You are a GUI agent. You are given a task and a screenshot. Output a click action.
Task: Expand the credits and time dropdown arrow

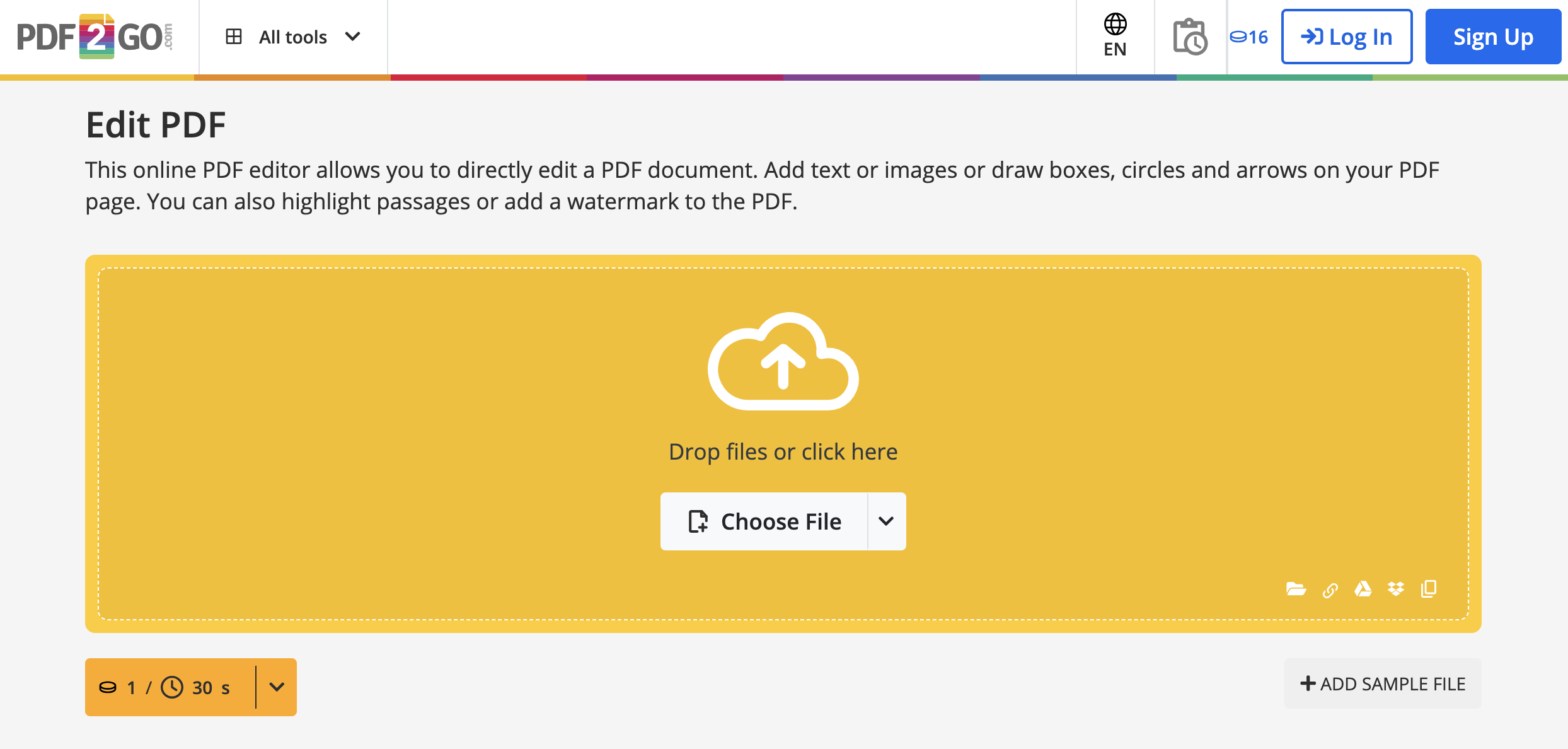277,687
